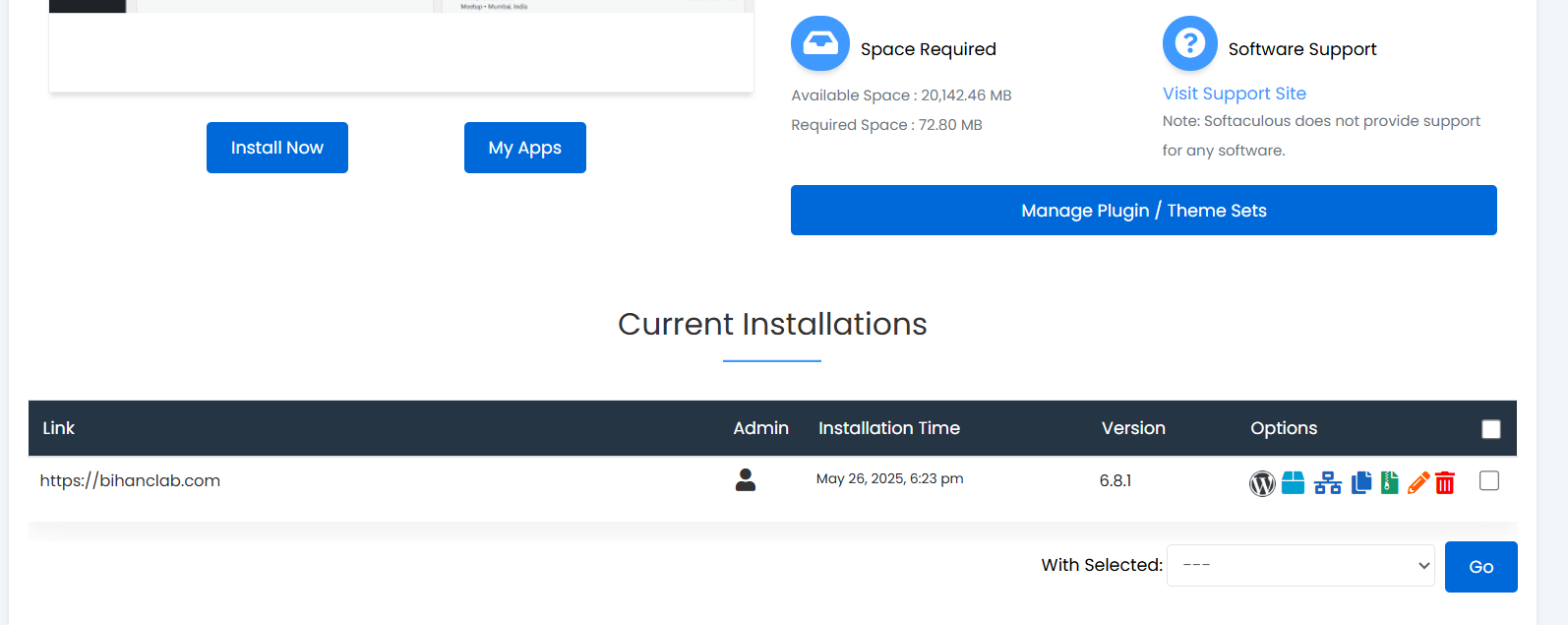Click the box icon beside WordPress logo

tap(1293, 482)
